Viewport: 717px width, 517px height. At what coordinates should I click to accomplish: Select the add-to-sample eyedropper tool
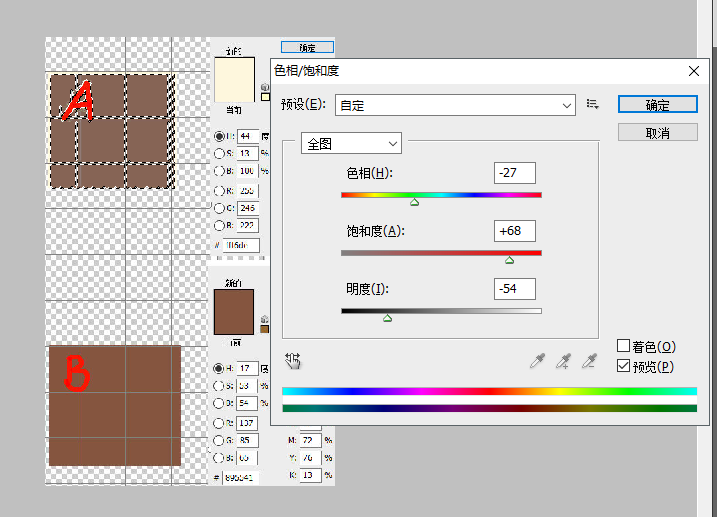tap(563, 361)
